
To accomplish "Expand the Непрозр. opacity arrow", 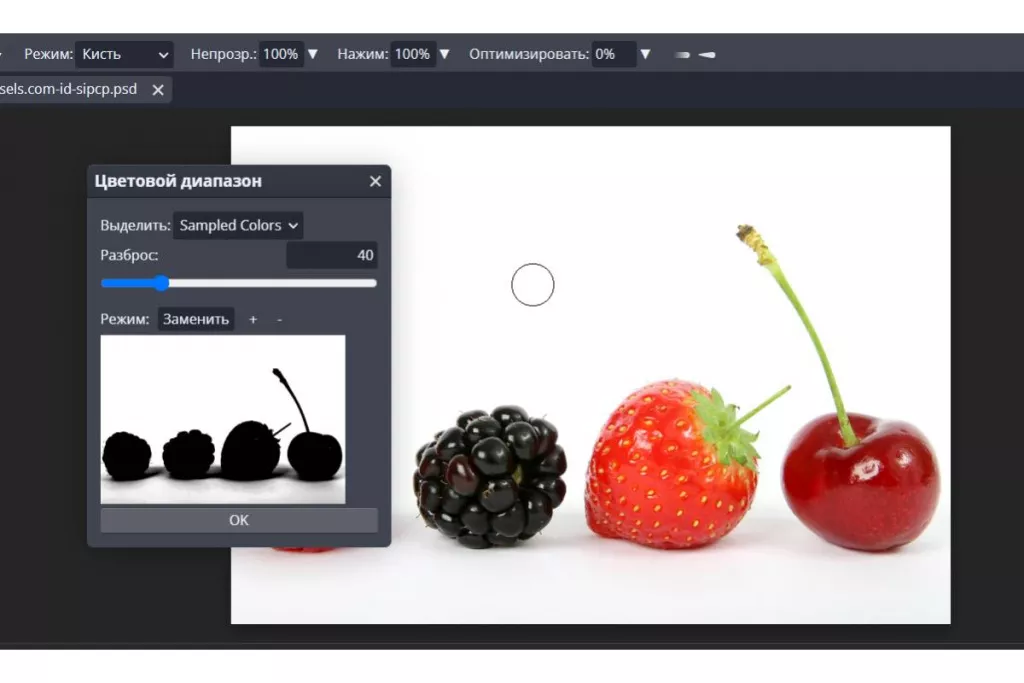I will [313, 54].
